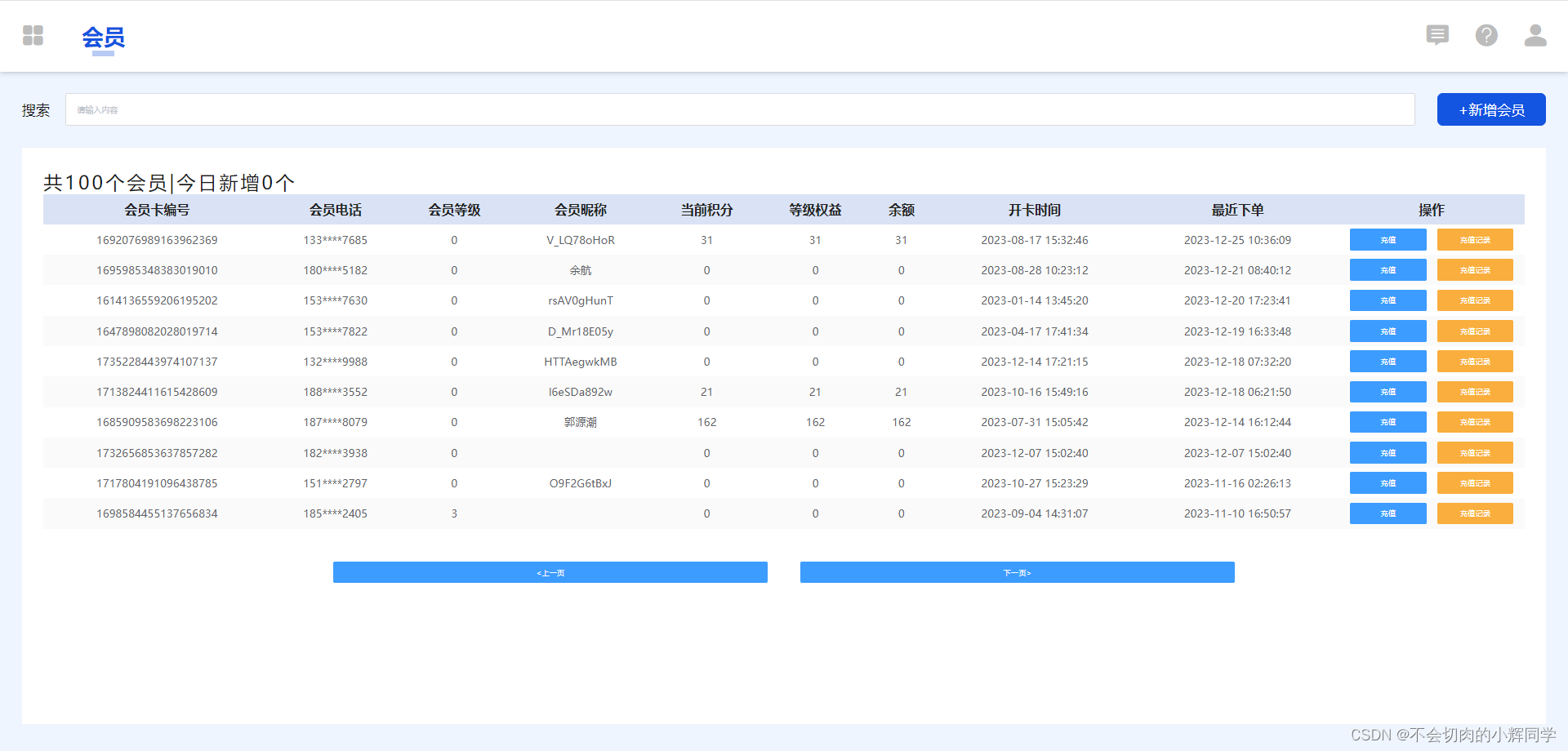This screenshot has width=1568, height=751.
Task: Go to 下一页 page
Action: pyautogui.click(x=1016, y=572)
